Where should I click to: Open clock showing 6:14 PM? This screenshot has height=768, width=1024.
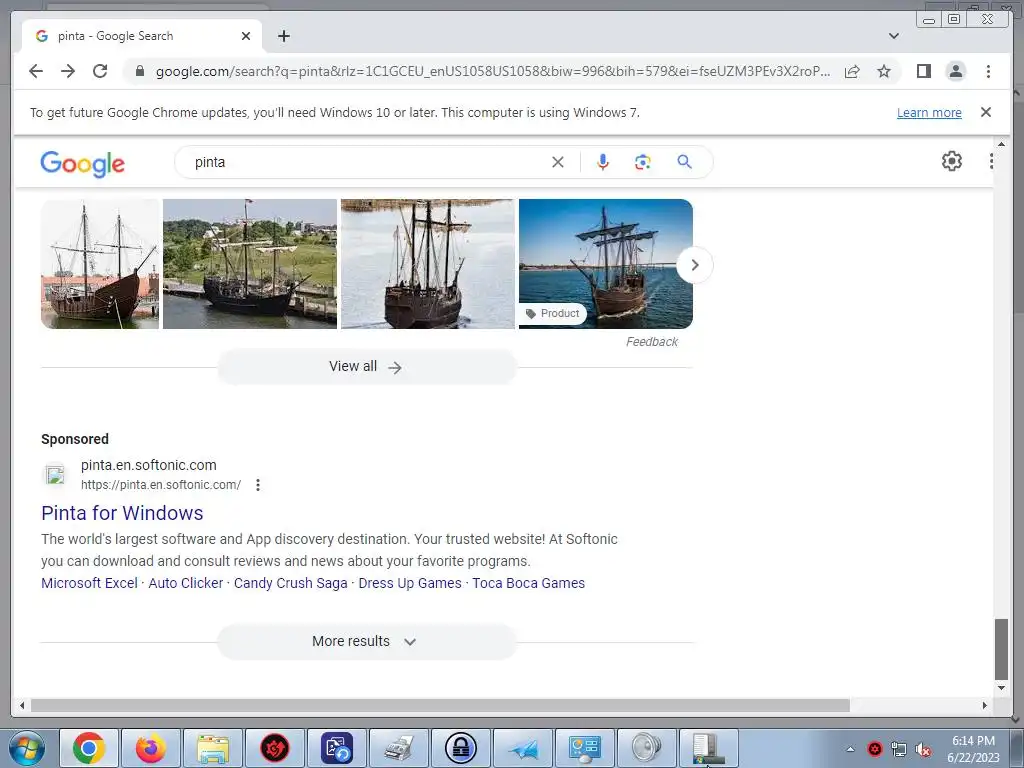[973, 749]
